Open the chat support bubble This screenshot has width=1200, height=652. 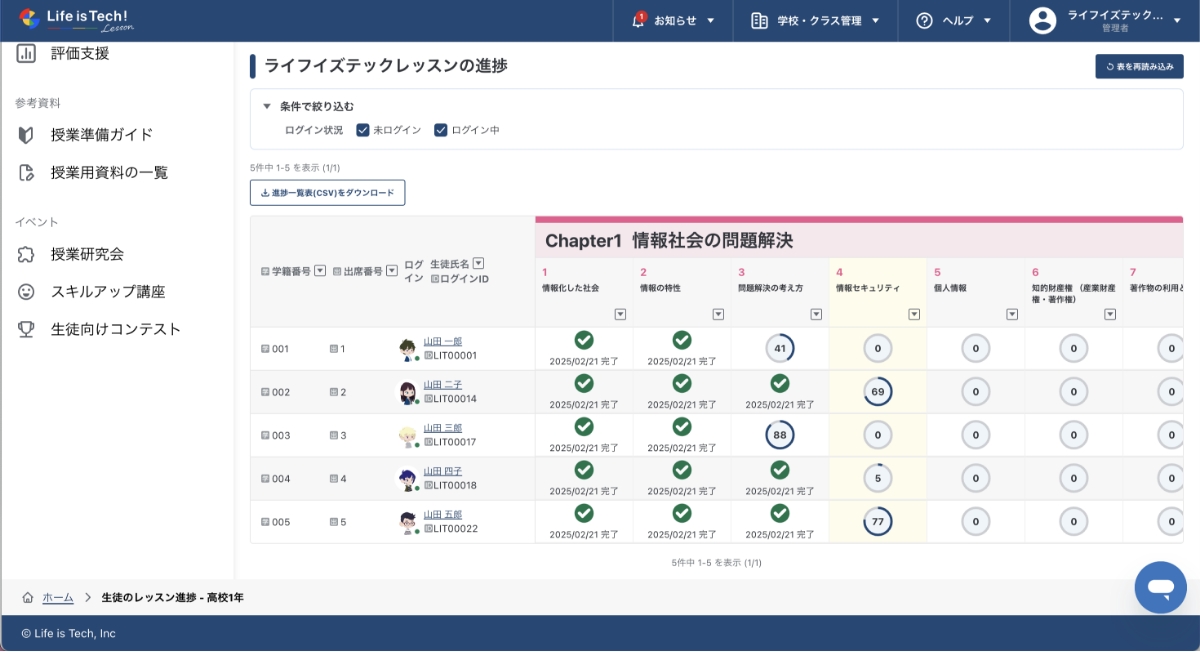pos(1160,587)
